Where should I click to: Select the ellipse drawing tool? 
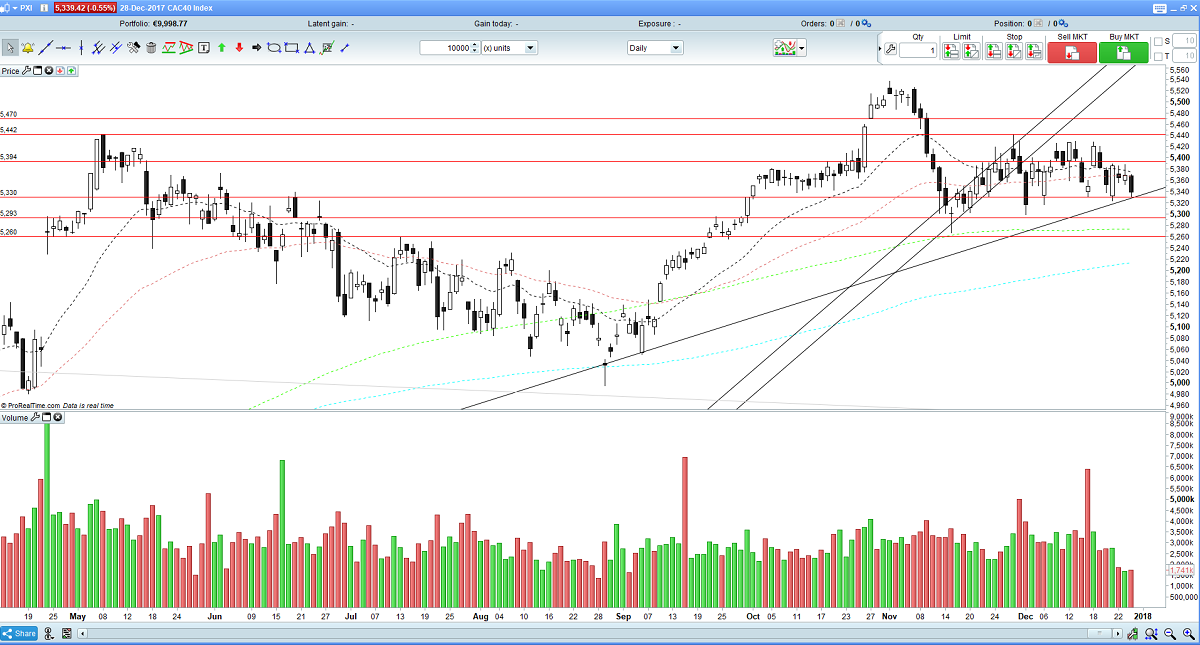(x=273, y=47)
